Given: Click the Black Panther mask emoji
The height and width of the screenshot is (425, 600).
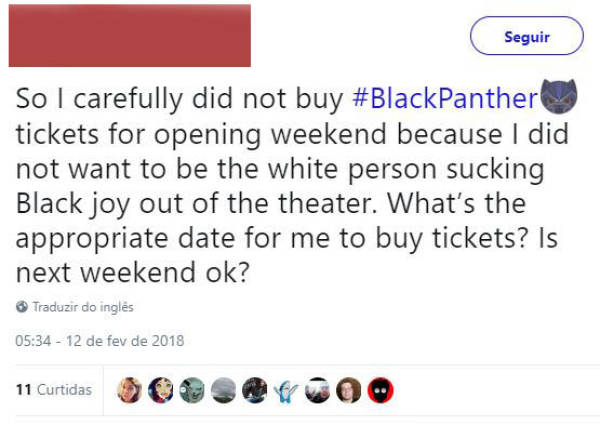Looking at the screenshot, I should point(557,97).
